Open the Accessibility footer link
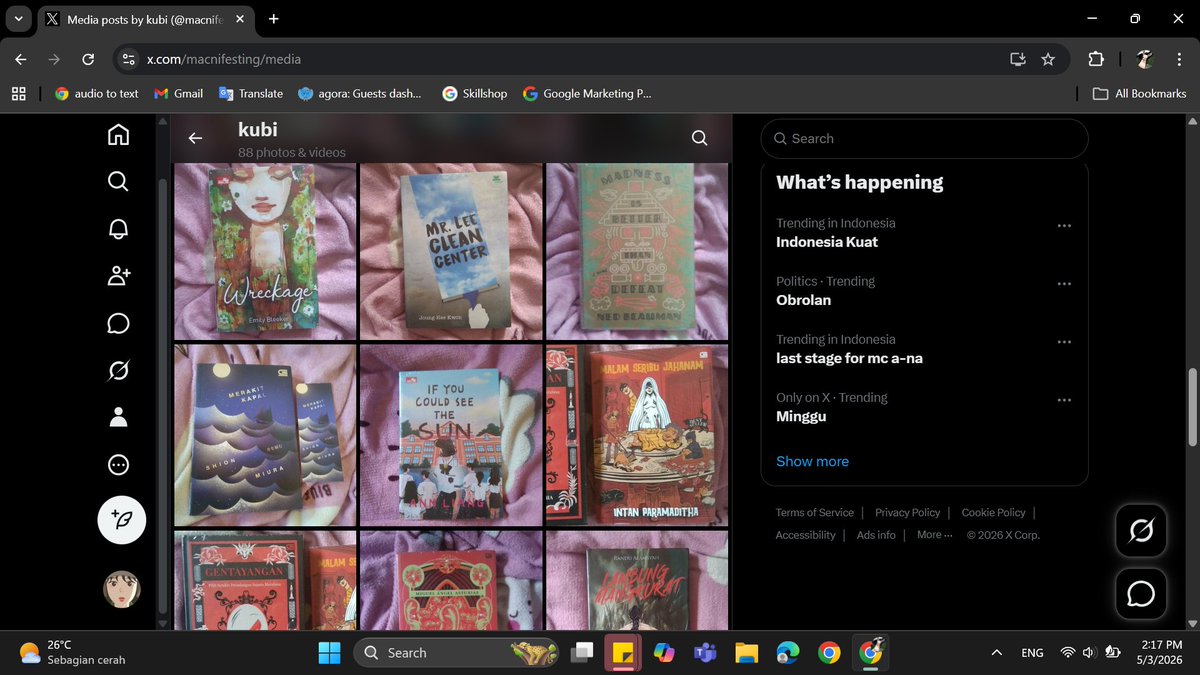 pos(805,535)
